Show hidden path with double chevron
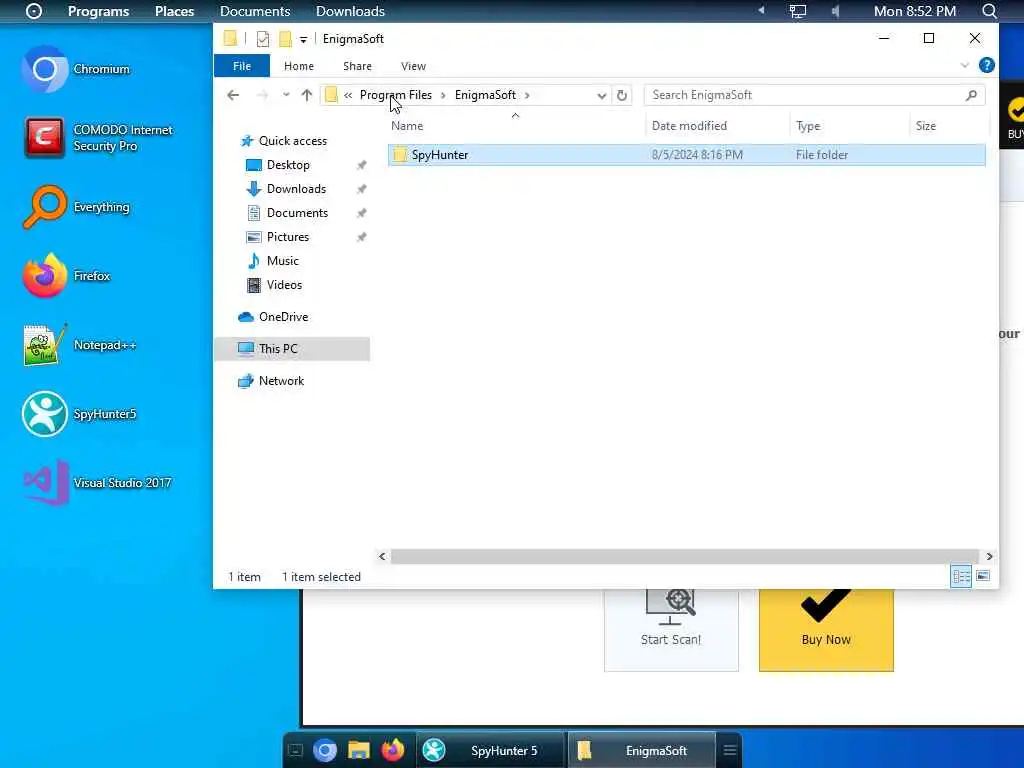The width and height of the screenshot is (1024, 768). coord(348,95)
